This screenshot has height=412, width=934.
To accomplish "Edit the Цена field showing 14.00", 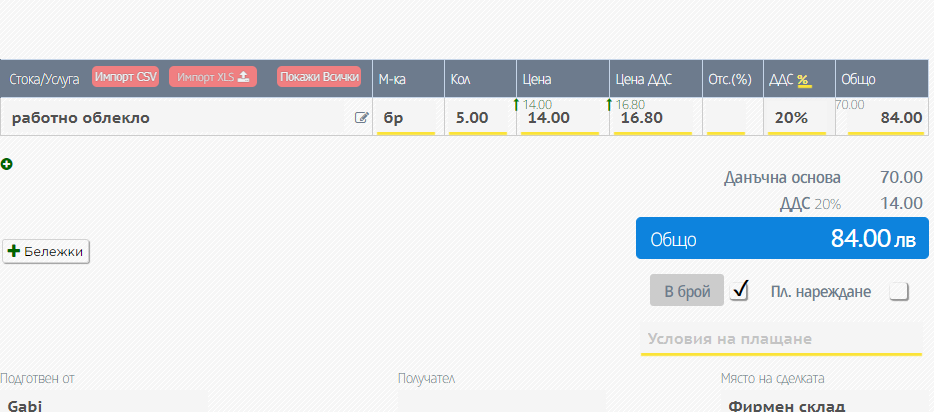I will 559,118.
